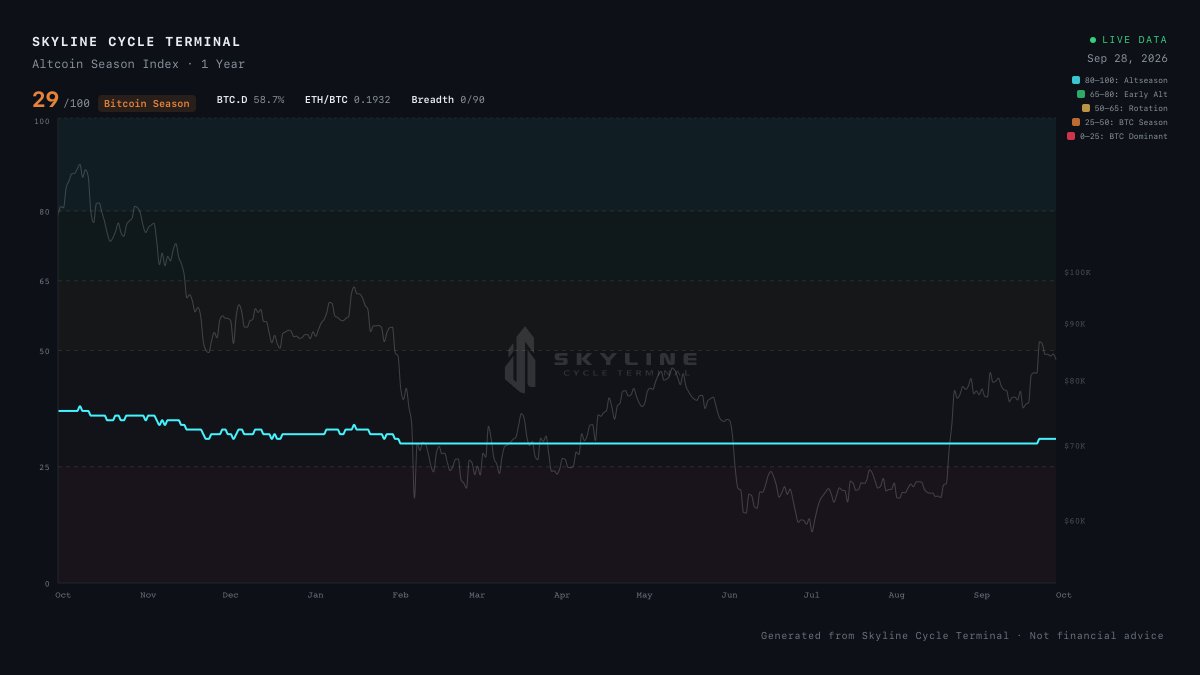
Task: Click the '25–50: BTC Season' legend label
Action: (x=1126, y=122)
